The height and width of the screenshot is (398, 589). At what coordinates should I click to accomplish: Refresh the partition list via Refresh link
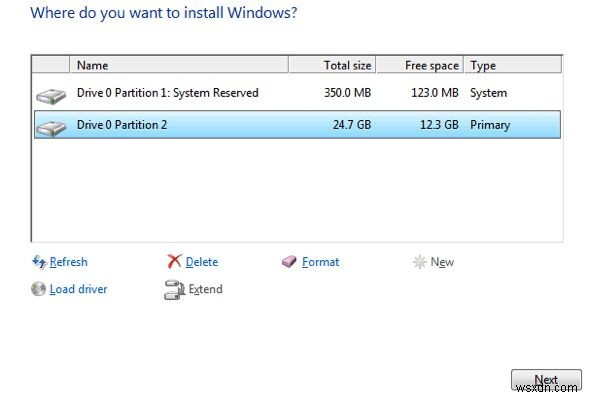pyautogui.click(x=68, y=262)
